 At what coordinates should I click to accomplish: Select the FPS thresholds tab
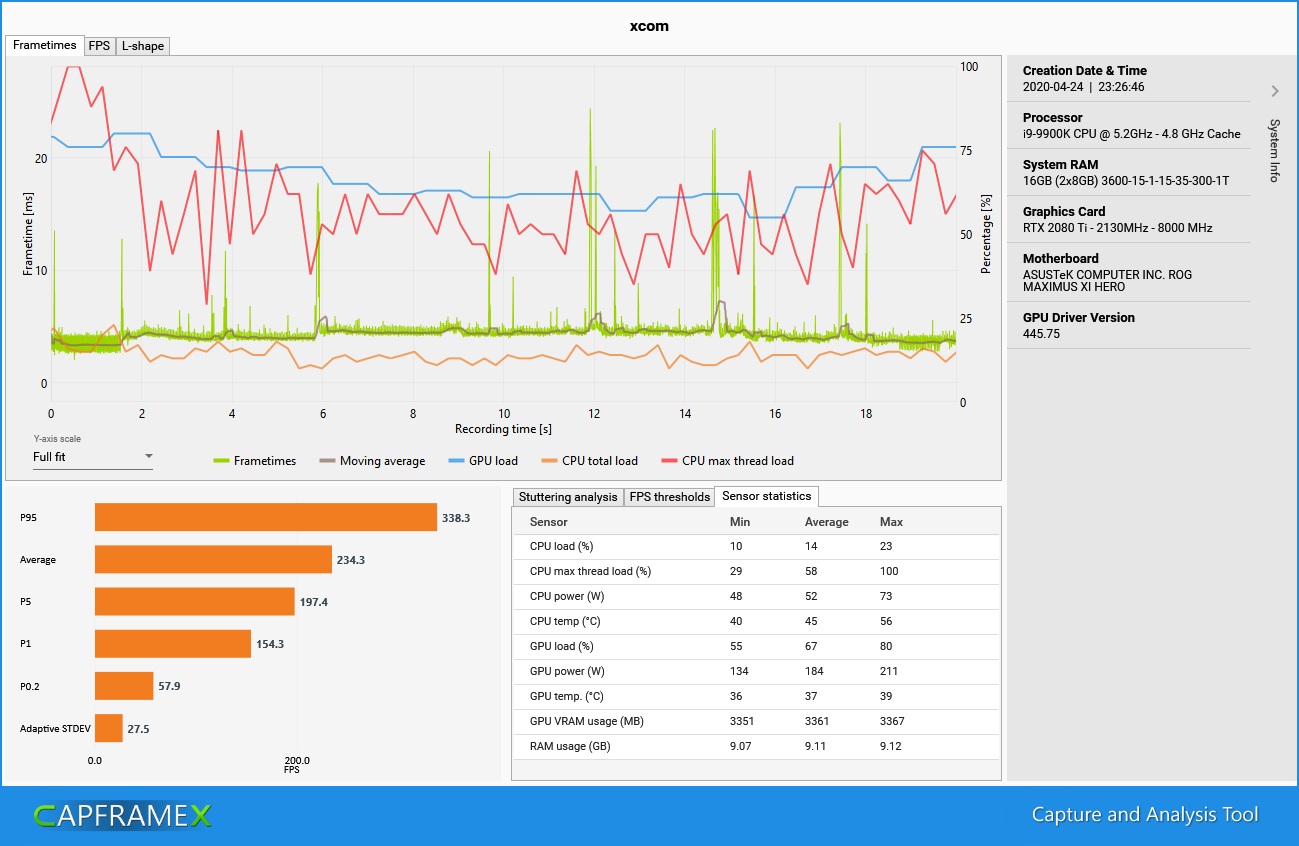(x=669, y=497)
